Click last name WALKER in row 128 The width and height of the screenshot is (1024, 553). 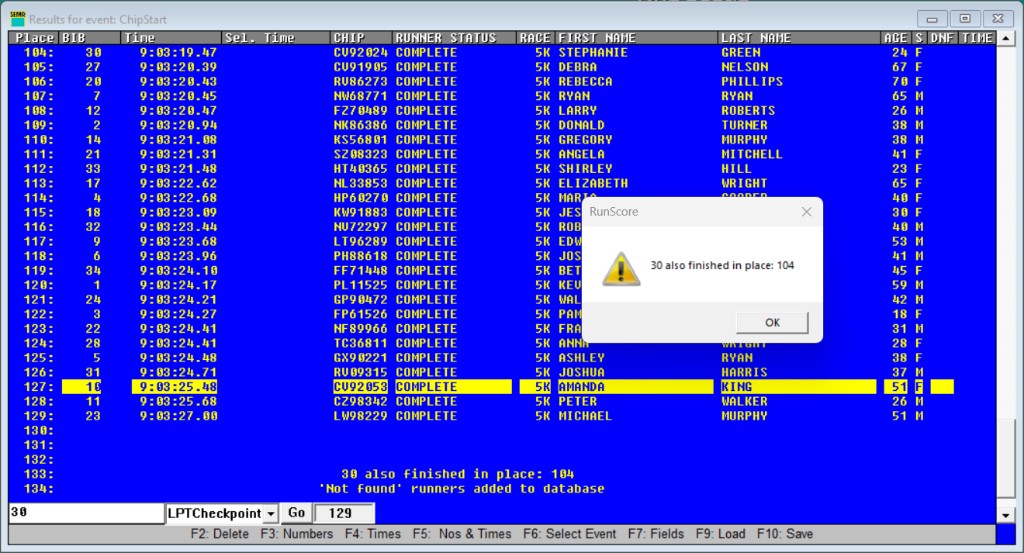click(744, 401)
